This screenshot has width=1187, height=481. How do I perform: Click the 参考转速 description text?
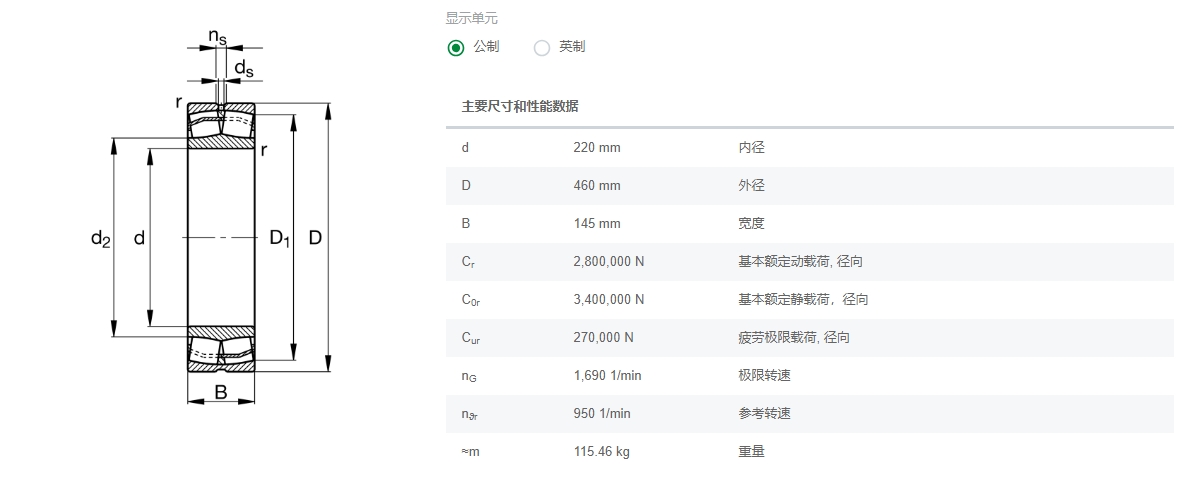click(x=764, y=414)
